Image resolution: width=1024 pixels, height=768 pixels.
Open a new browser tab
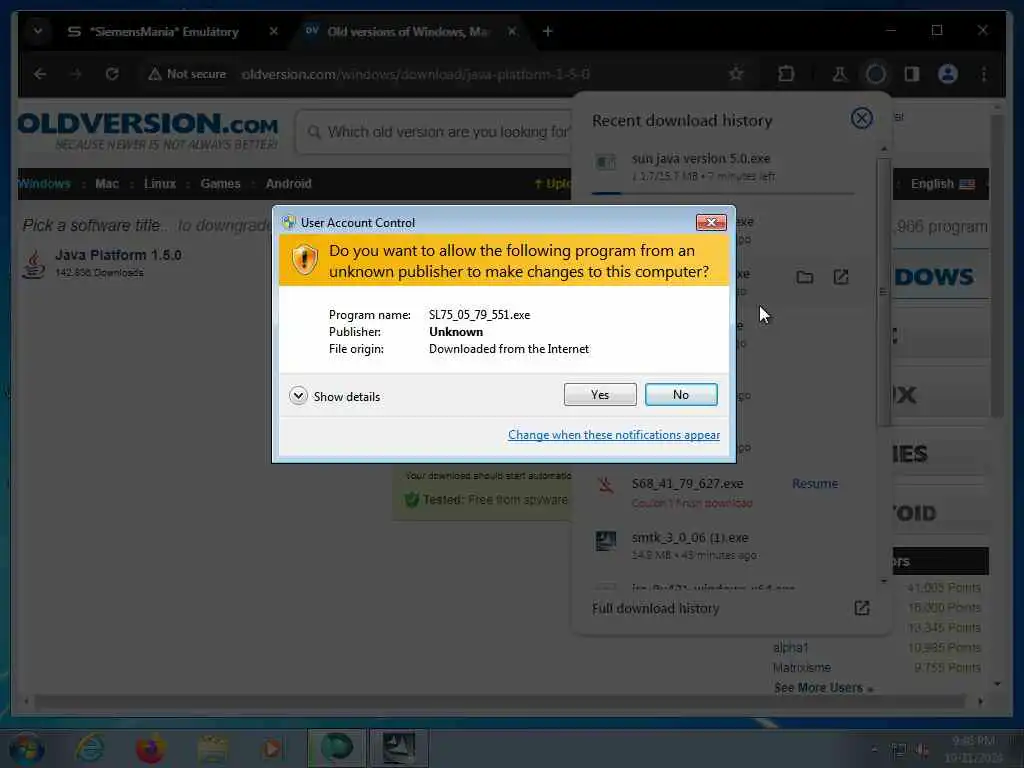(547, 31)
